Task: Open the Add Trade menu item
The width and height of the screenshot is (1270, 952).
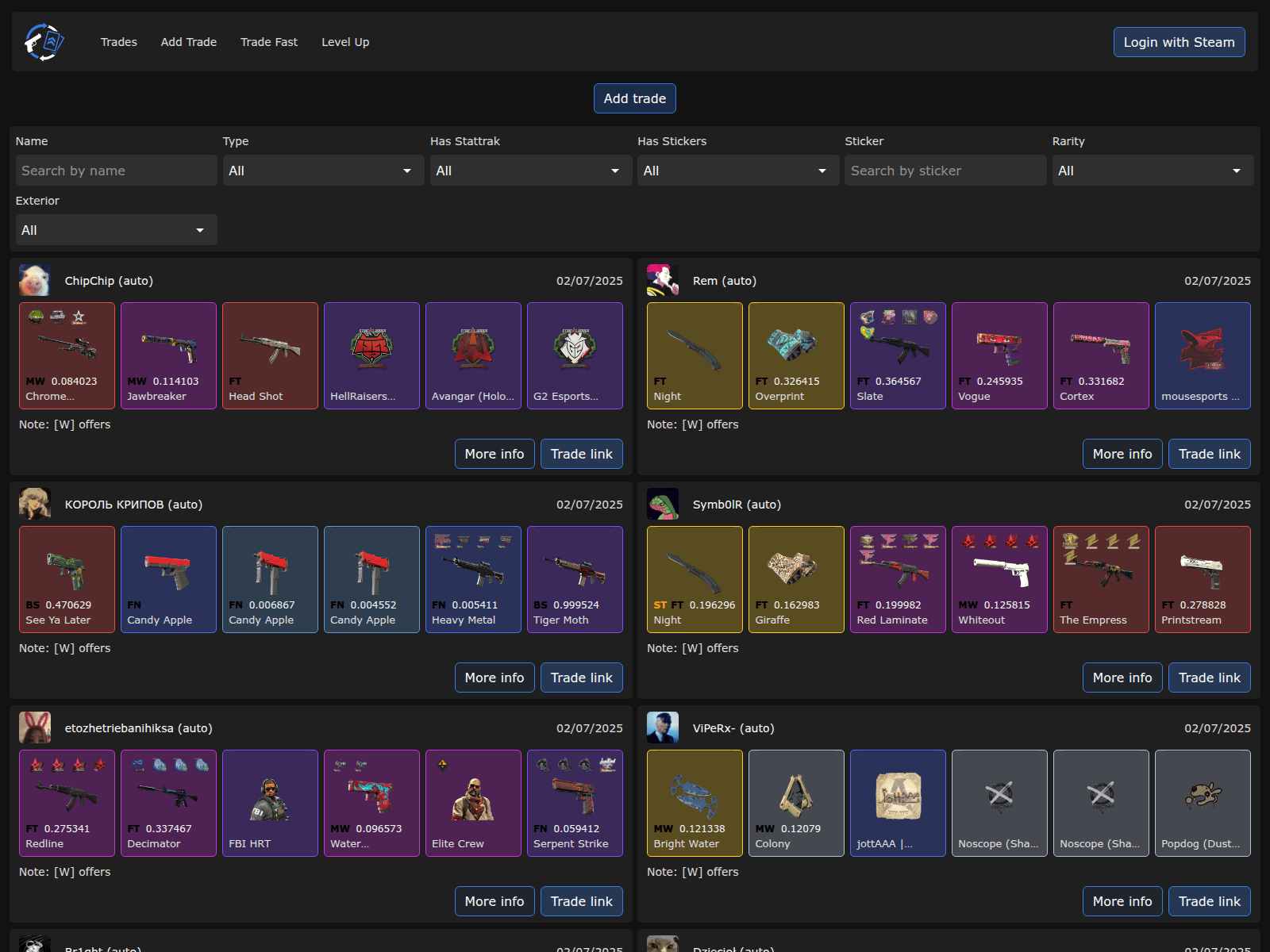Action: pyautogui.click(x=189, y=42)
